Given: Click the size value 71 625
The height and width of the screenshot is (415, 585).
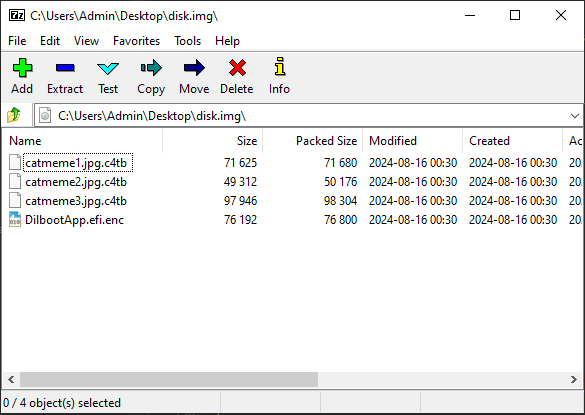Looking at the screenshot, I should [240, 163].
